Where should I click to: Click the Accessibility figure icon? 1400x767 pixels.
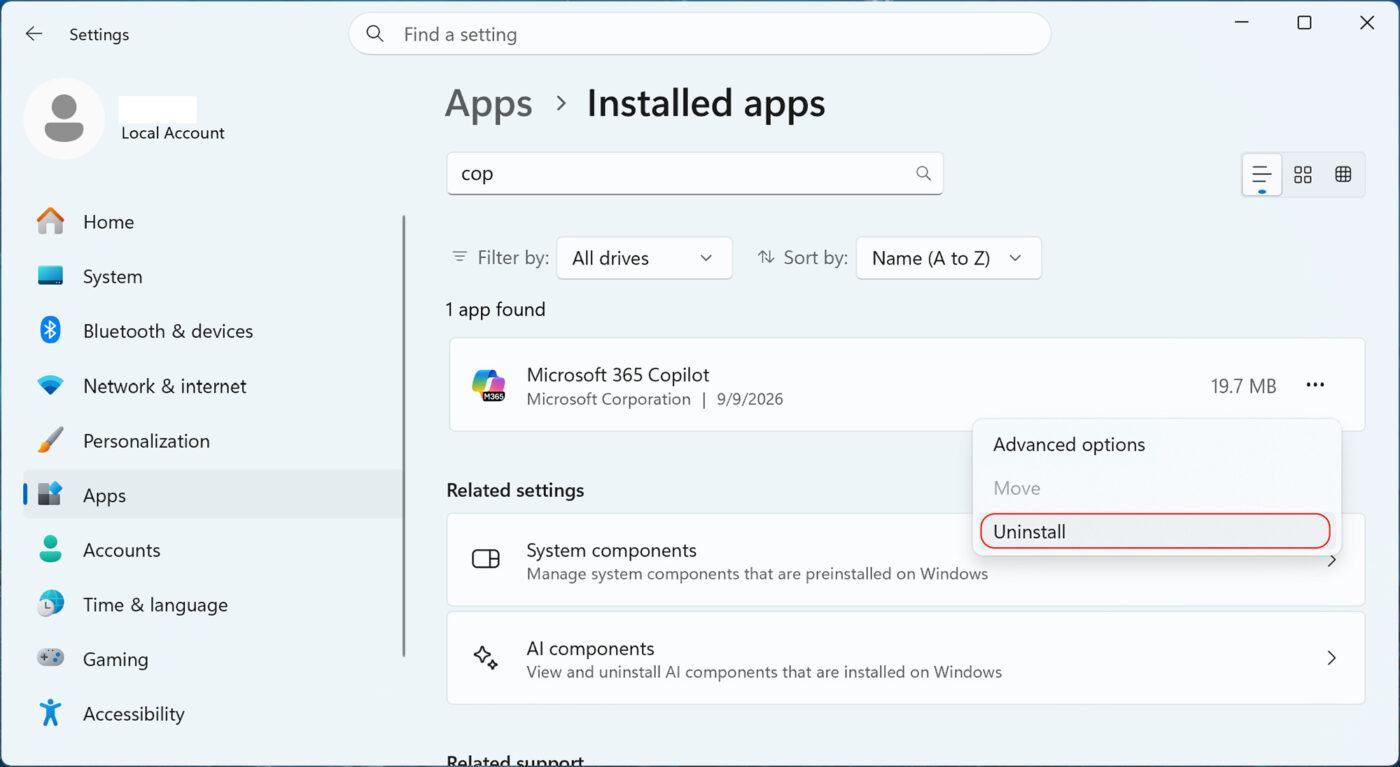[x=50, y=713]
